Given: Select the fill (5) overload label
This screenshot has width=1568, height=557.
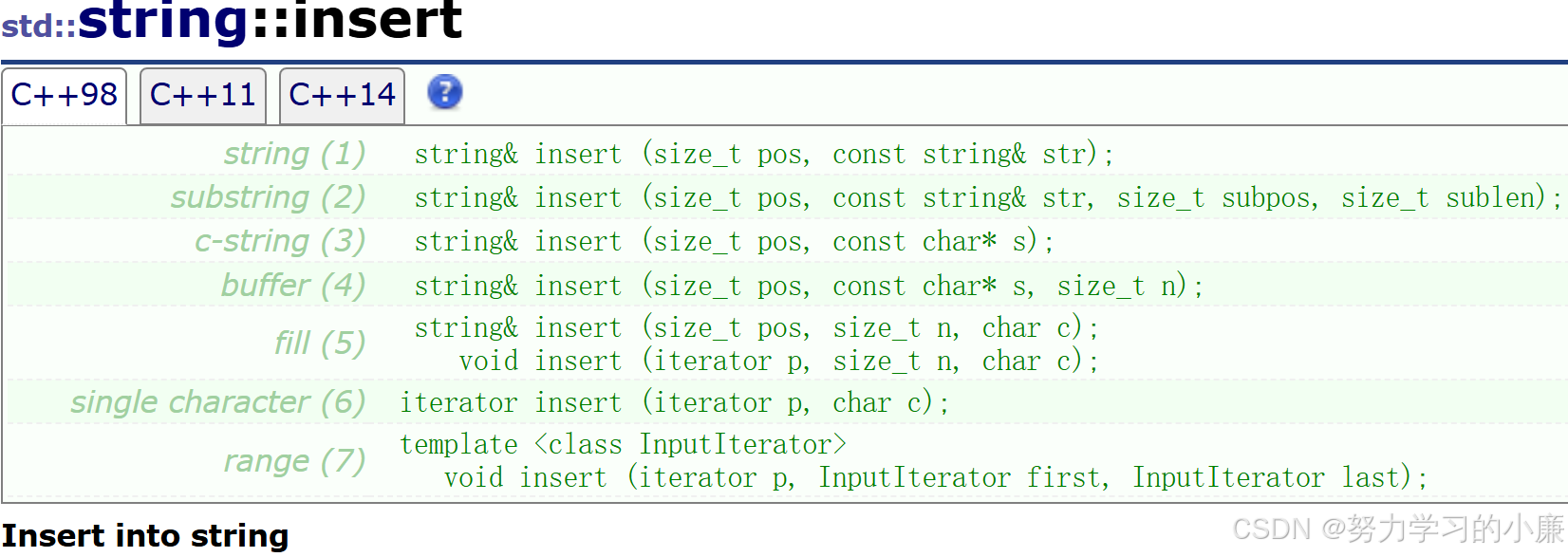Looking at the screenshot, I should (x=320, y=343).
